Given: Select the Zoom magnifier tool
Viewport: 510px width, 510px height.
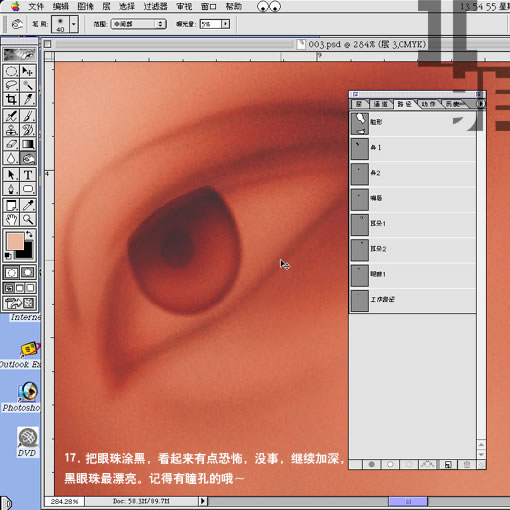Looking at the screenshot, I should pyautogui.click(x=28, y=219).
